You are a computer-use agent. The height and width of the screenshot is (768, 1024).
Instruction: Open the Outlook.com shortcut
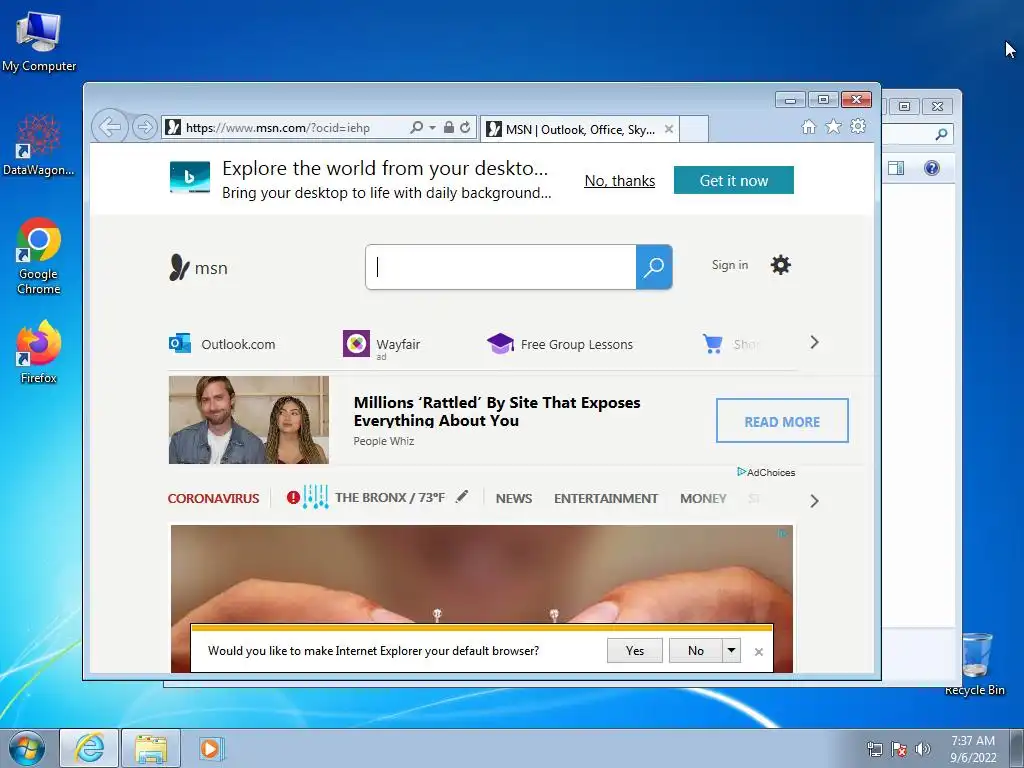[222, 344]
